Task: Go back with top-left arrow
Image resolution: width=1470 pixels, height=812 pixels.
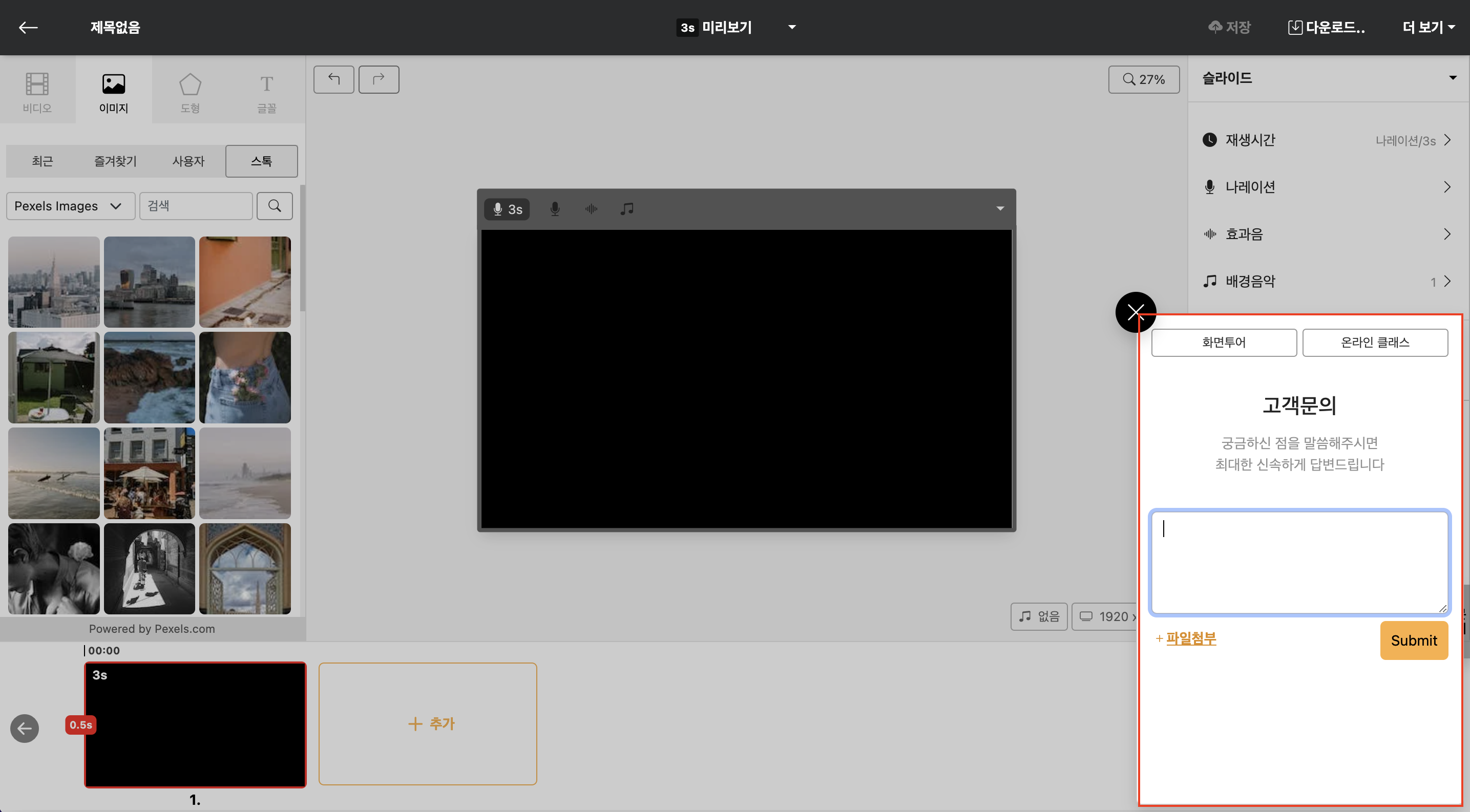Action: 28,27
